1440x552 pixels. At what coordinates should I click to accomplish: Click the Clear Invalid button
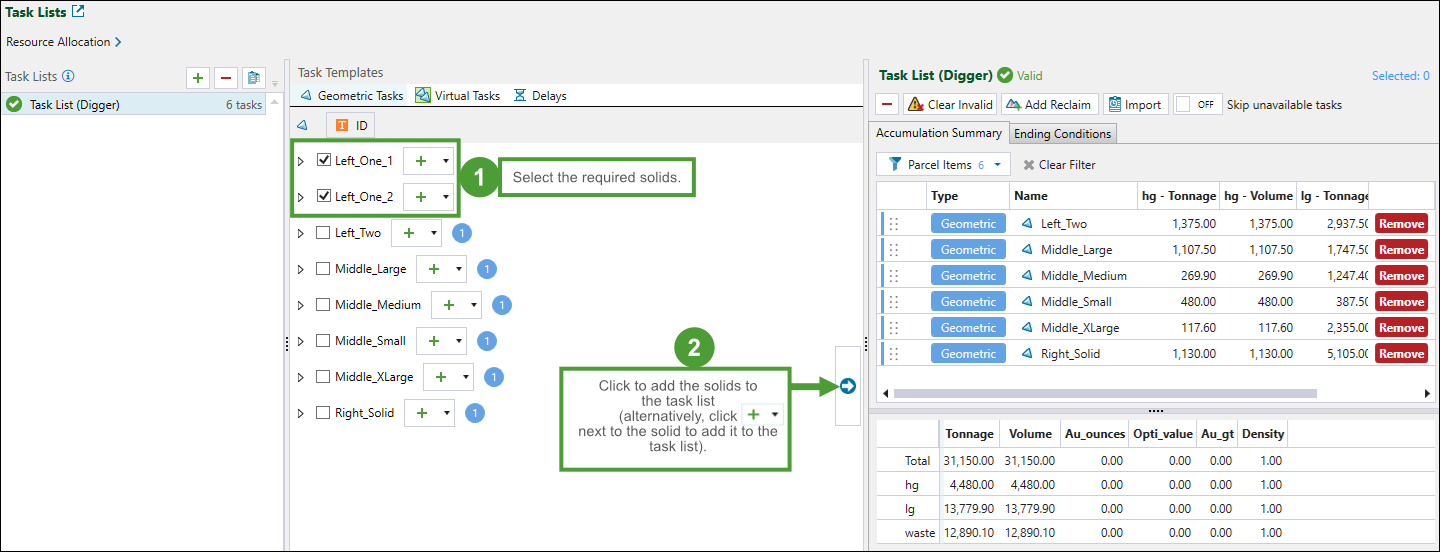tap(949, 105)
